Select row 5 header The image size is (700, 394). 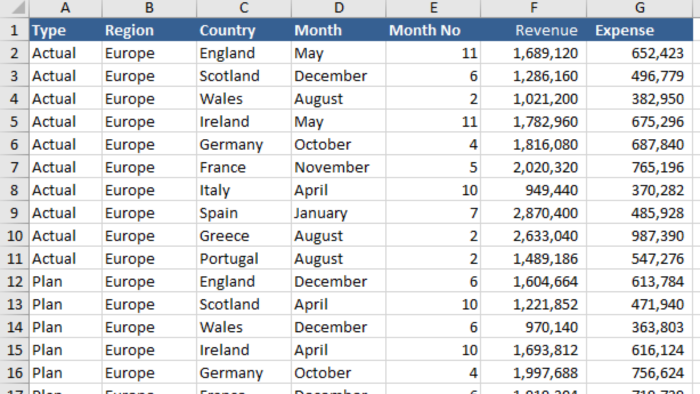(14, 121)
